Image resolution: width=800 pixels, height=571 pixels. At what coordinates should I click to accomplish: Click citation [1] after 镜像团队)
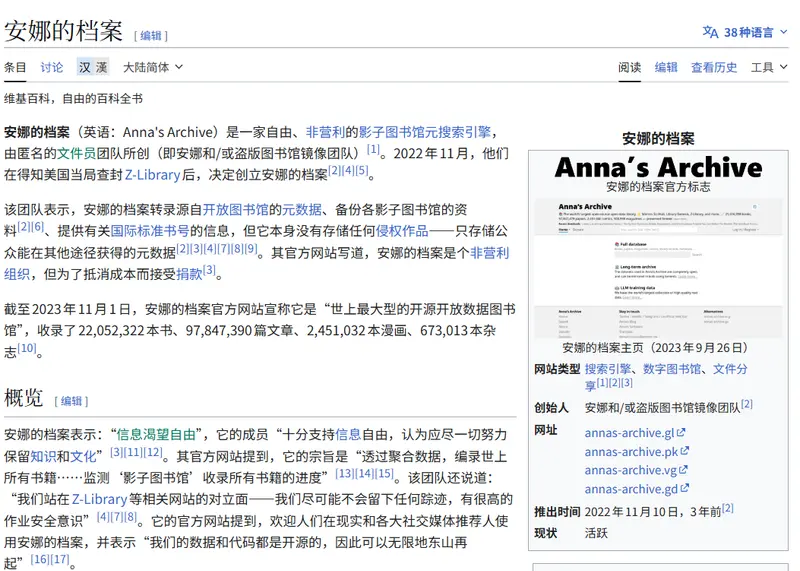click(x=373, y=149)
